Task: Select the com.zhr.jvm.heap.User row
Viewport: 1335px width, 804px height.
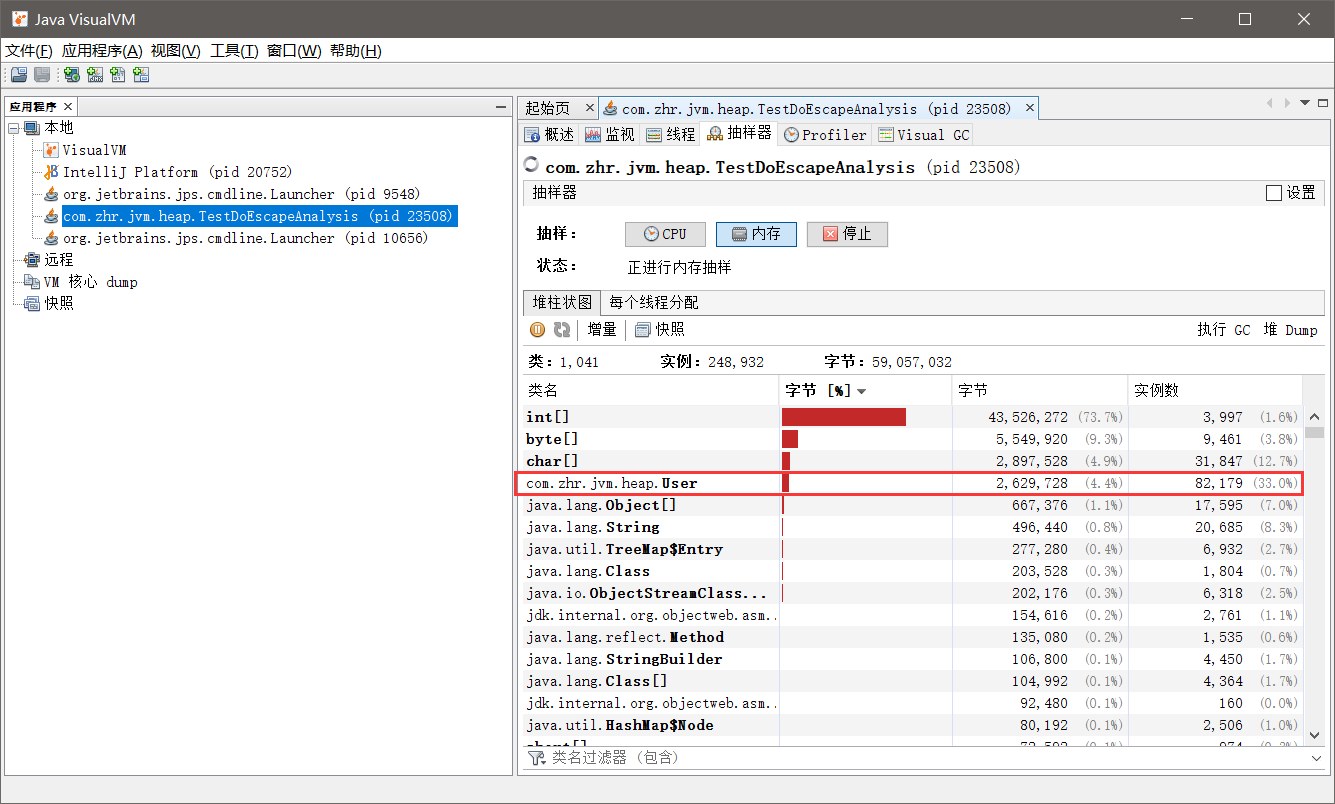Action: [x=912, y=483]
